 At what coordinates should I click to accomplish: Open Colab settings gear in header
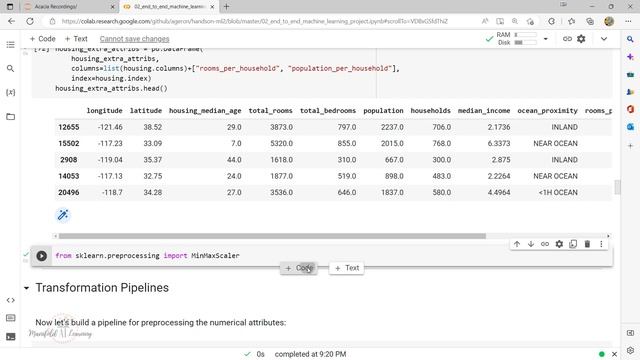[x=581, y=39]
